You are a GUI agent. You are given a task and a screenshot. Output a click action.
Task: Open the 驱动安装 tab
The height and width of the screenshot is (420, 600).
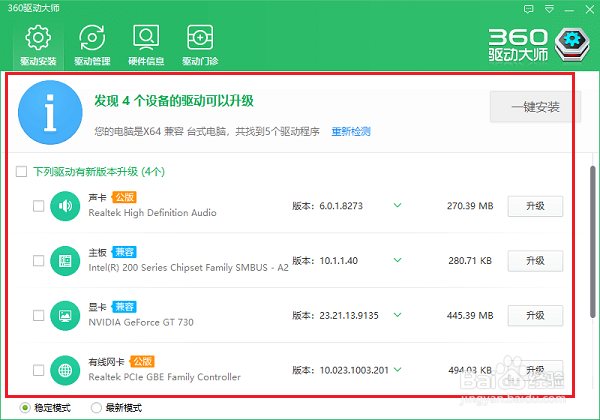pos(38,46)
